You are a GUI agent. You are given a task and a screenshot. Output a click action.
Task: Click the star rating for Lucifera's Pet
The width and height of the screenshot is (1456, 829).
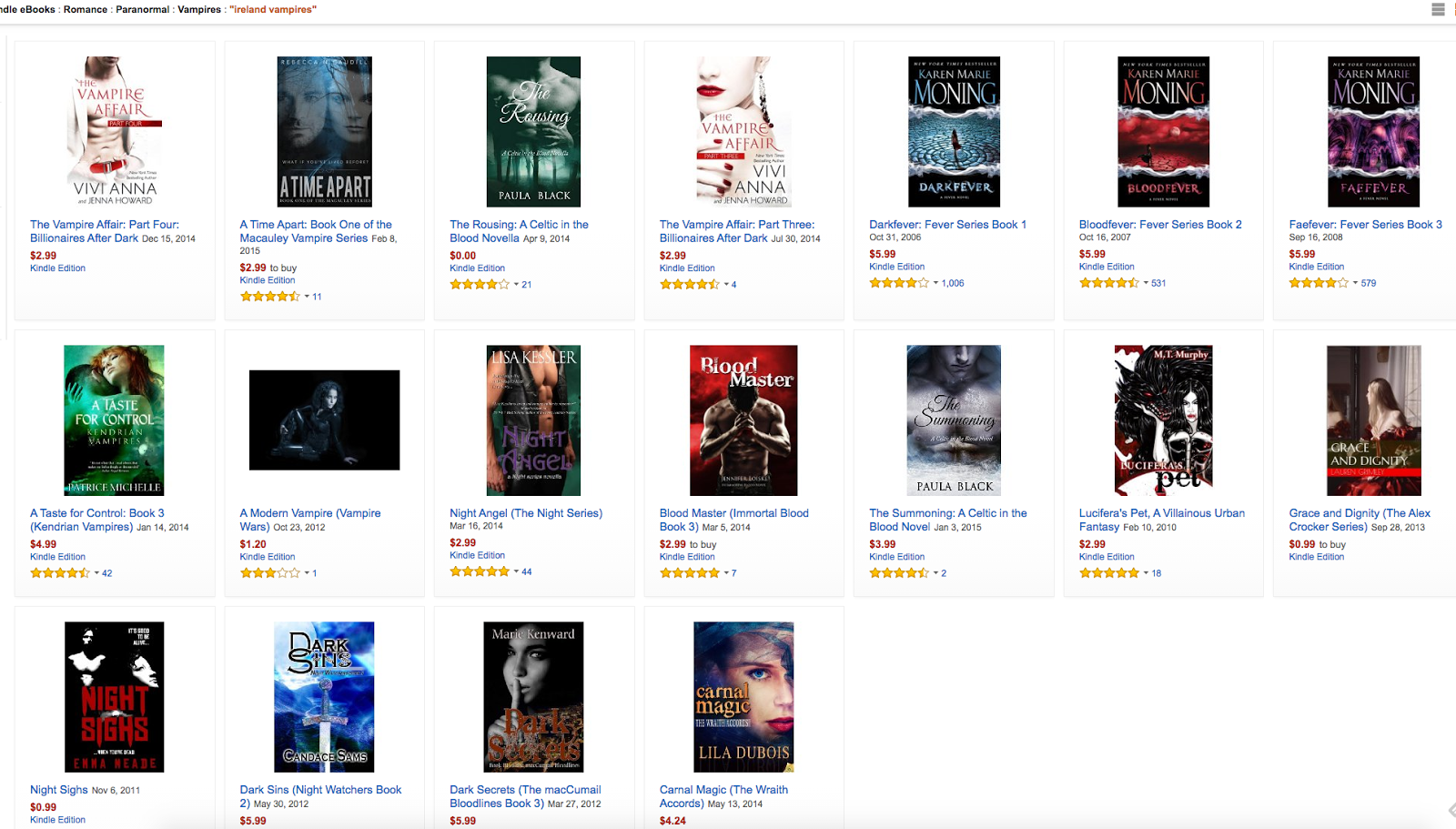point(1108,573)
